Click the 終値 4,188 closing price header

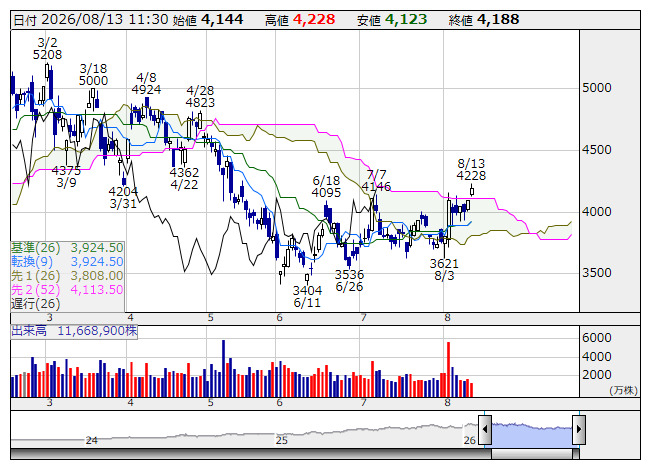point(484,20)
